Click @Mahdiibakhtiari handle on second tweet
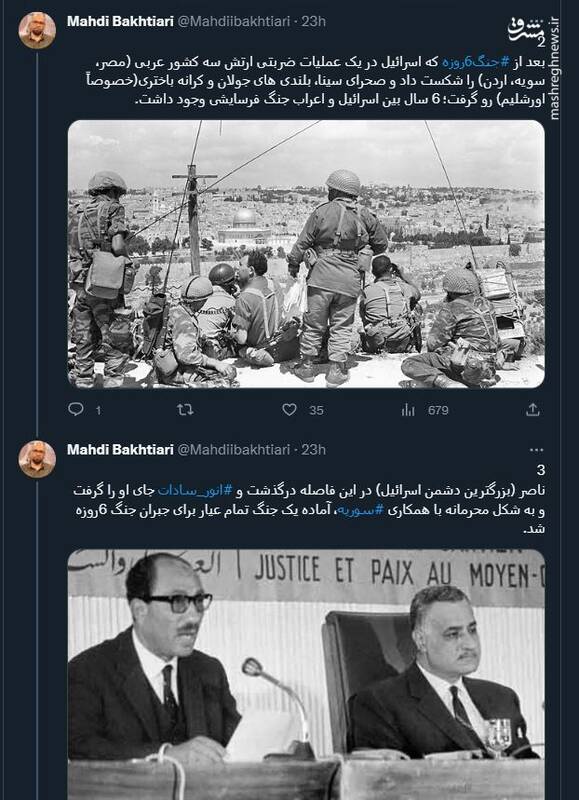 (x=234, y=449)
